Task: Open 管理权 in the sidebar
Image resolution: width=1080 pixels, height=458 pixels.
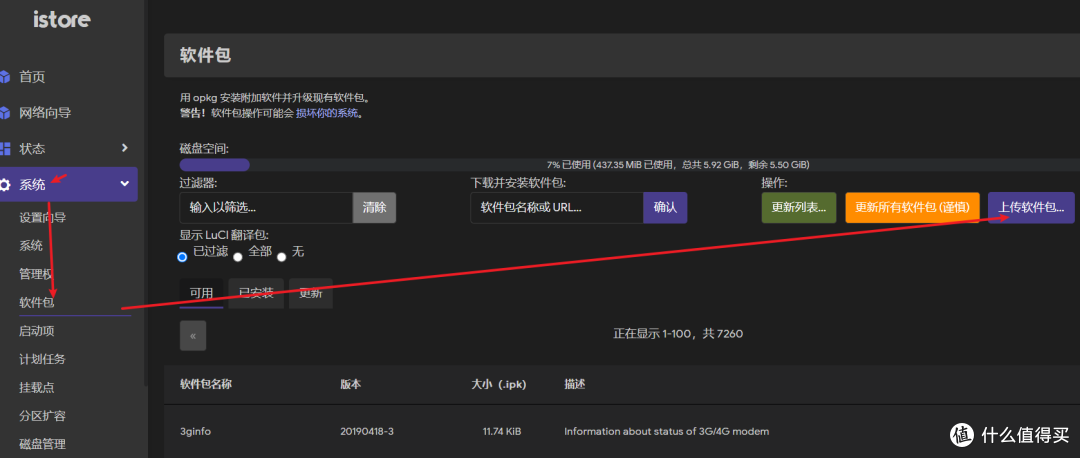Action: (36, 274)
